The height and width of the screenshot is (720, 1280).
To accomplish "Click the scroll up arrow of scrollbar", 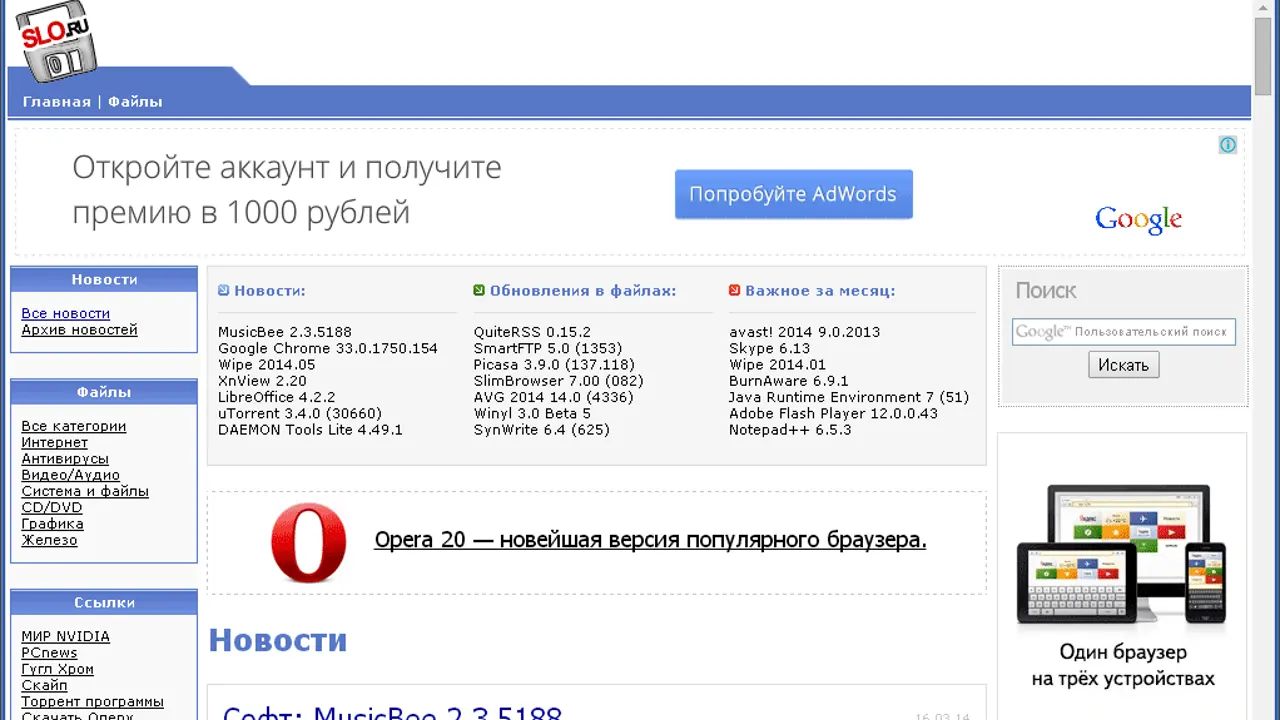I will click(x=1263, y=8).
